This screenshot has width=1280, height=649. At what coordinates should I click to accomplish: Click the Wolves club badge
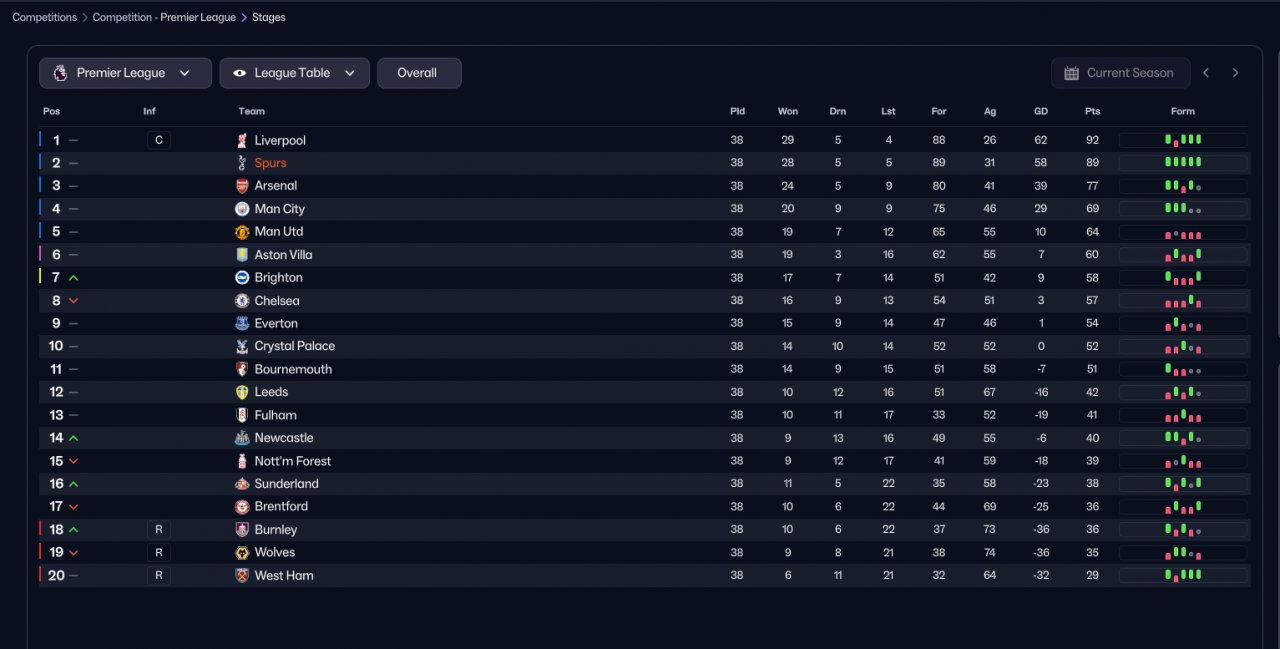pyautogui.click(x=242, y=553)
